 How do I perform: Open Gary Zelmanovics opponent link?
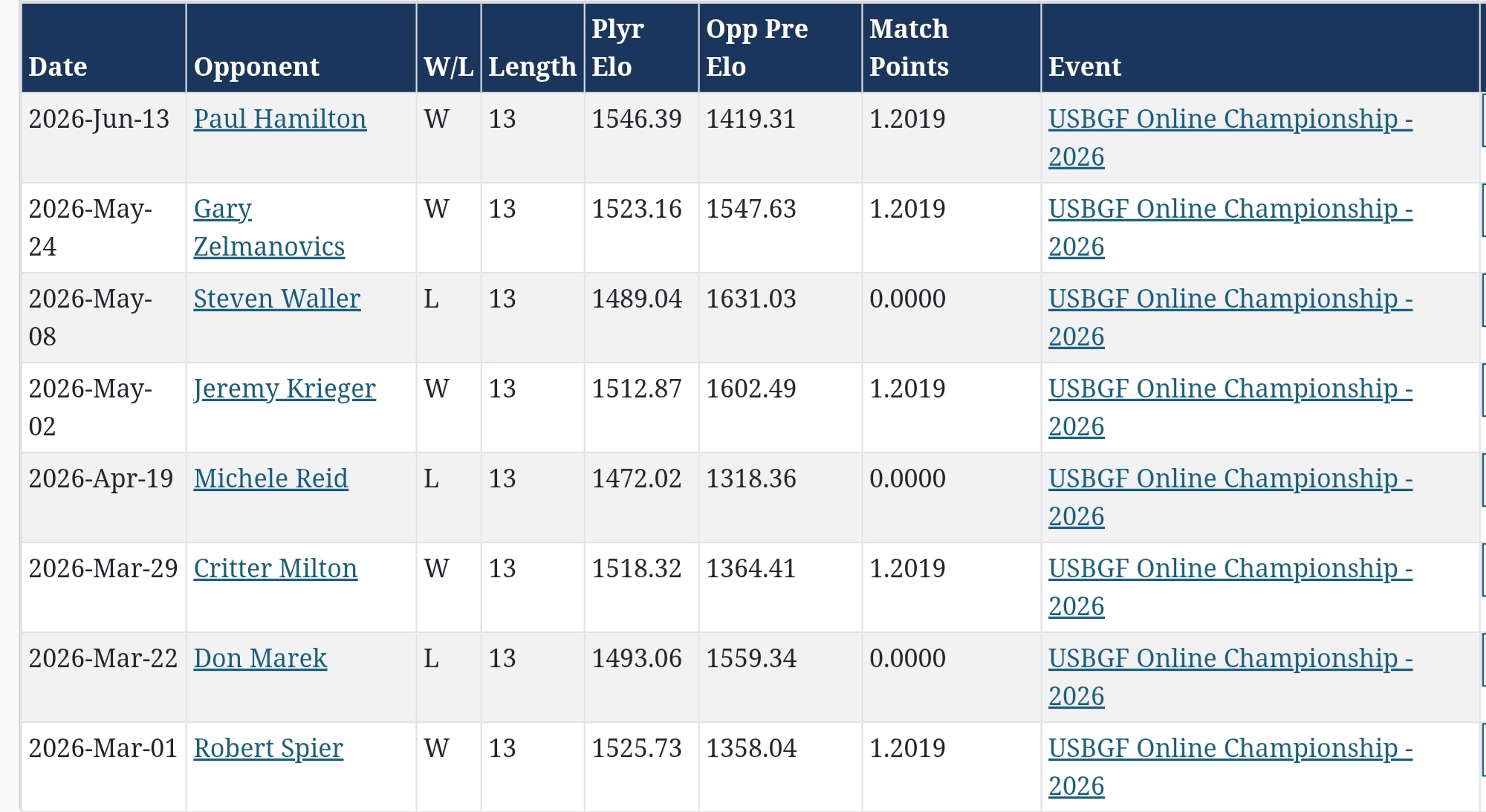coord(269,227)
